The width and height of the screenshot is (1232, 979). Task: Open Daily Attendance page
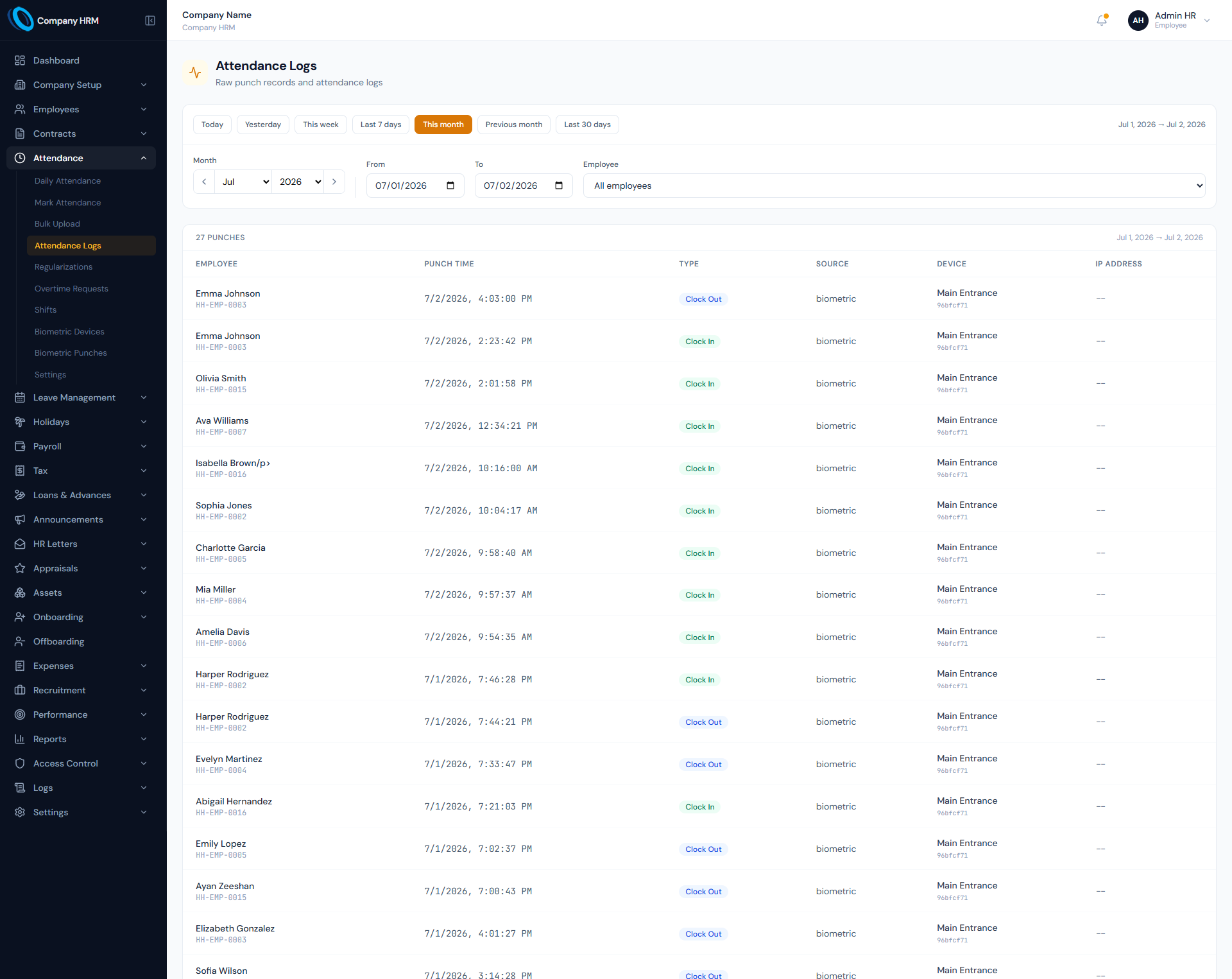(67, 181)
